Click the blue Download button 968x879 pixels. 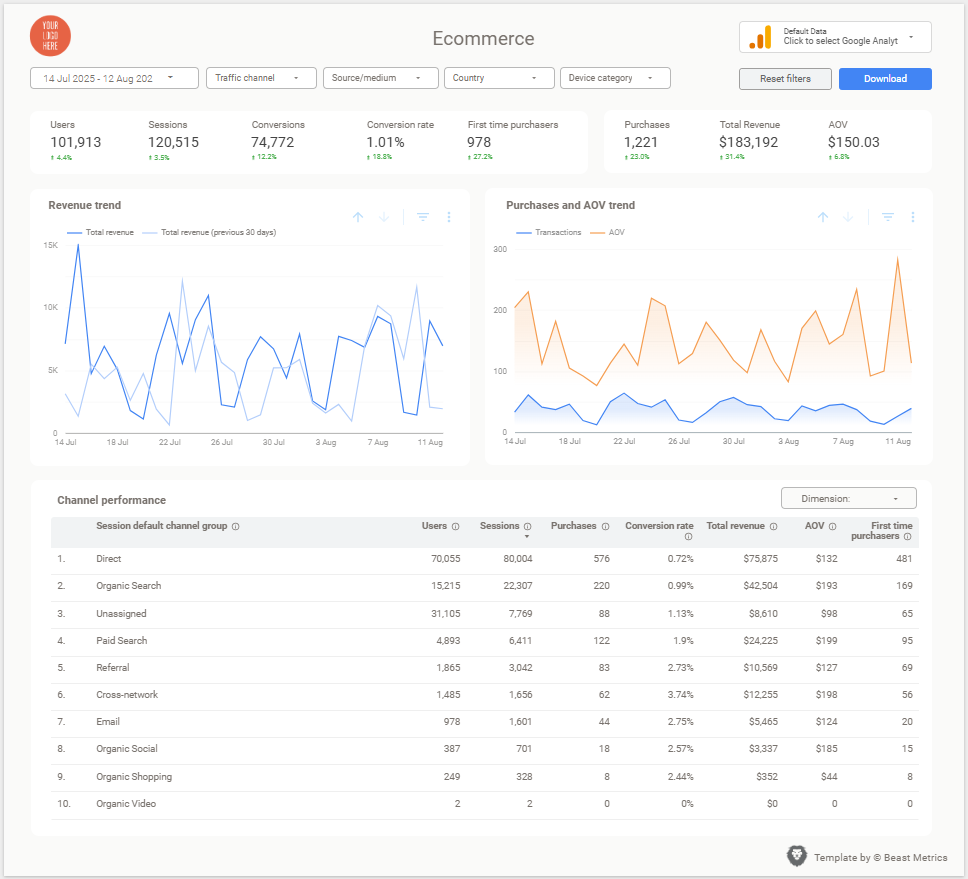click(885, 79)
